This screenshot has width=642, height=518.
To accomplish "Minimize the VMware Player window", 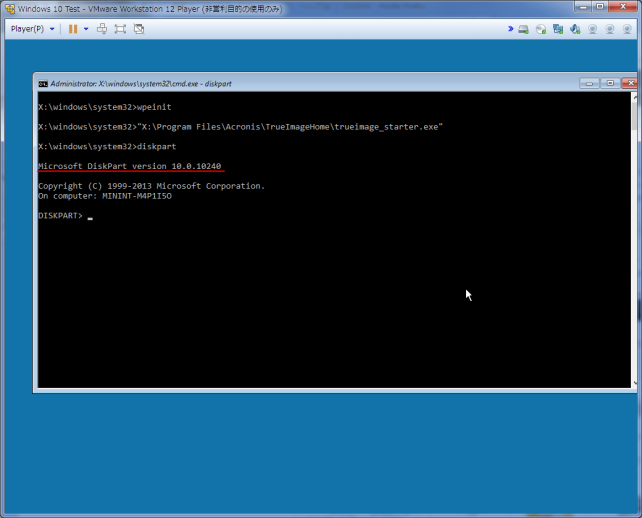I will click(583, 7).
